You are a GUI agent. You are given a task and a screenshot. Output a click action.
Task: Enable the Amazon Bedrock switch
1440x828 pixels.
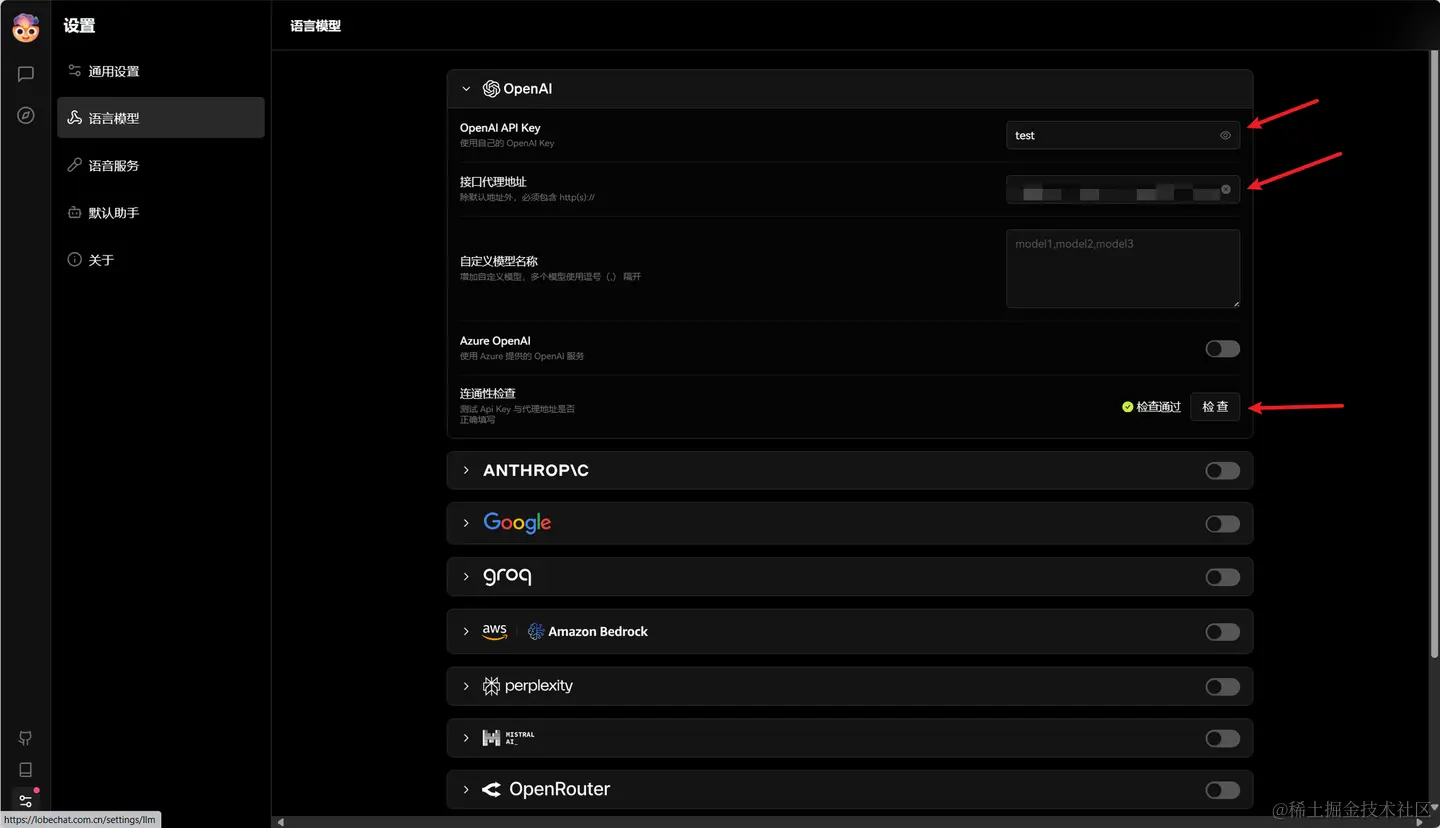tap(1222, 632)
